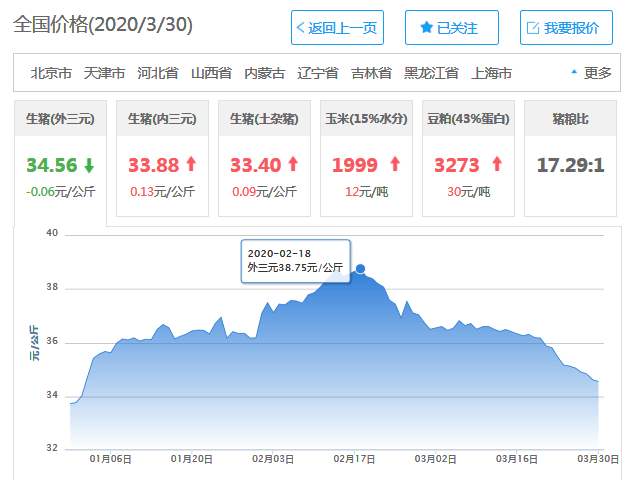Select the 豆粕(43%蛋白) tab
628x480 pixels.
(x=467, y=119)
